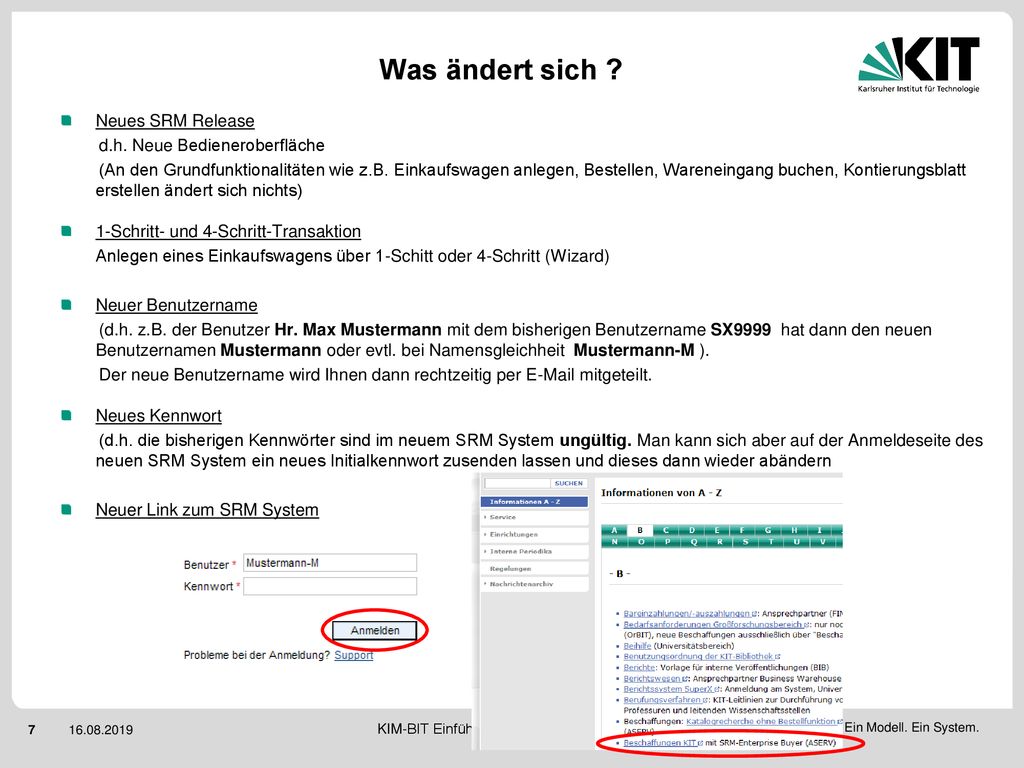Select letter I in the index
The width and height of the screenshot is (1024, 768).
820,530
